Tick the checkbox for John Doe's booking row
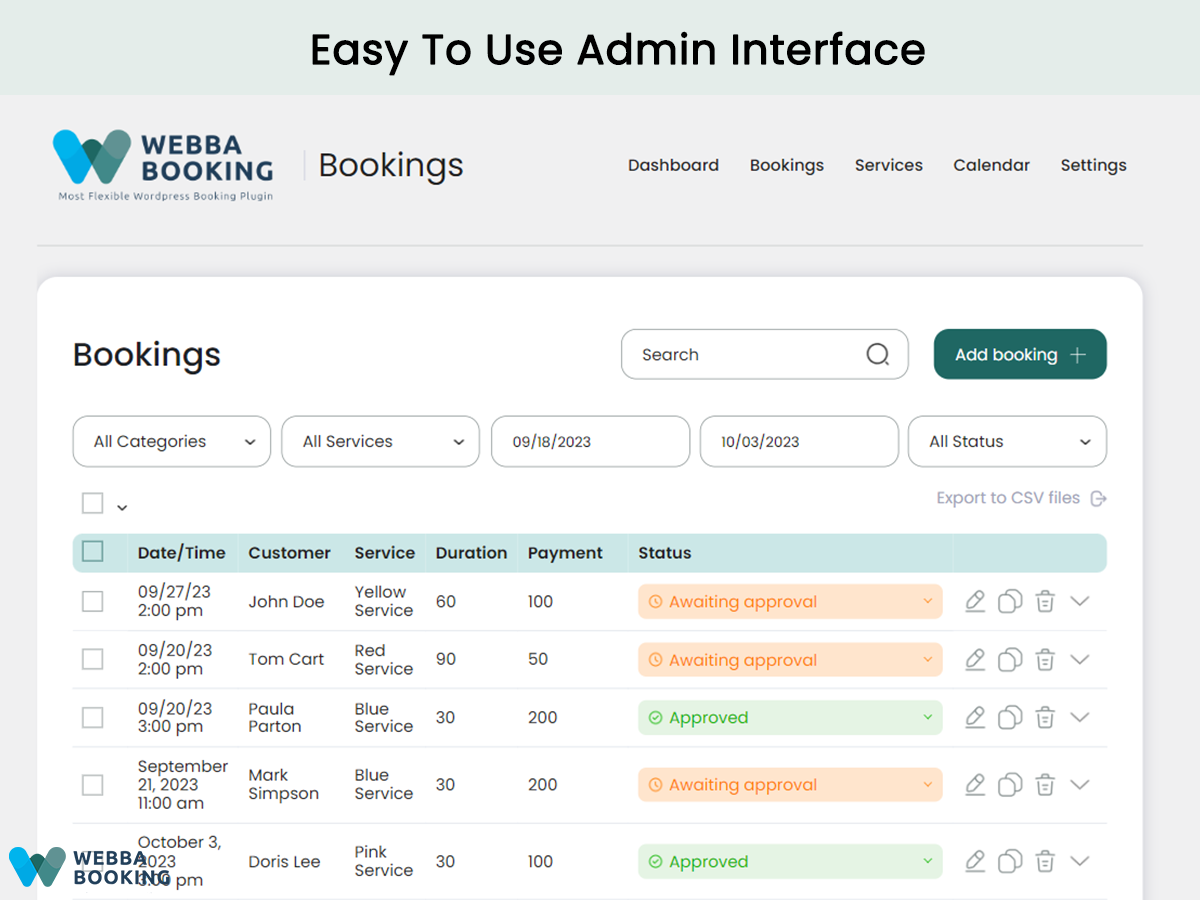The height and width of the screenshot is (900, 1200). [x=93, y=601]
